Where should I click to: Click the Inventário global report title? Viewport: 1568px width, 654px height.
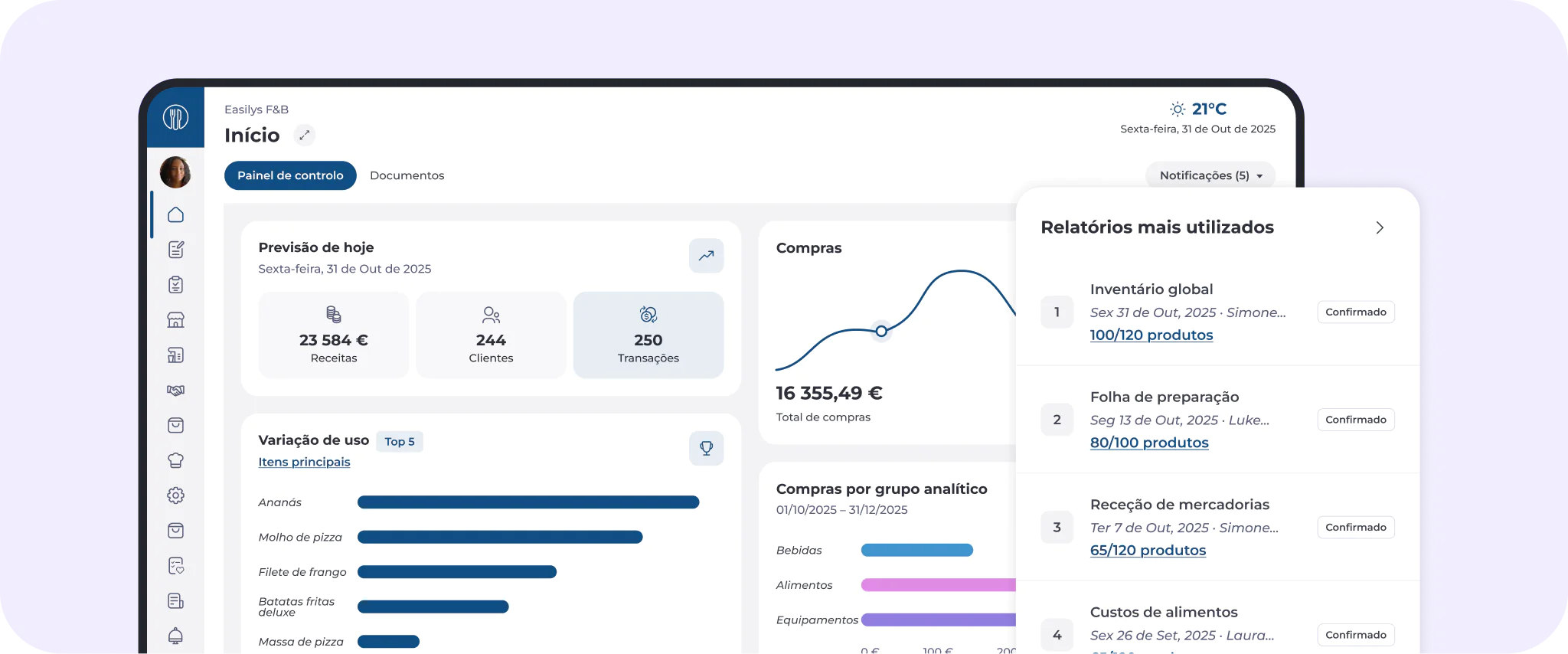pos(1151,289)
